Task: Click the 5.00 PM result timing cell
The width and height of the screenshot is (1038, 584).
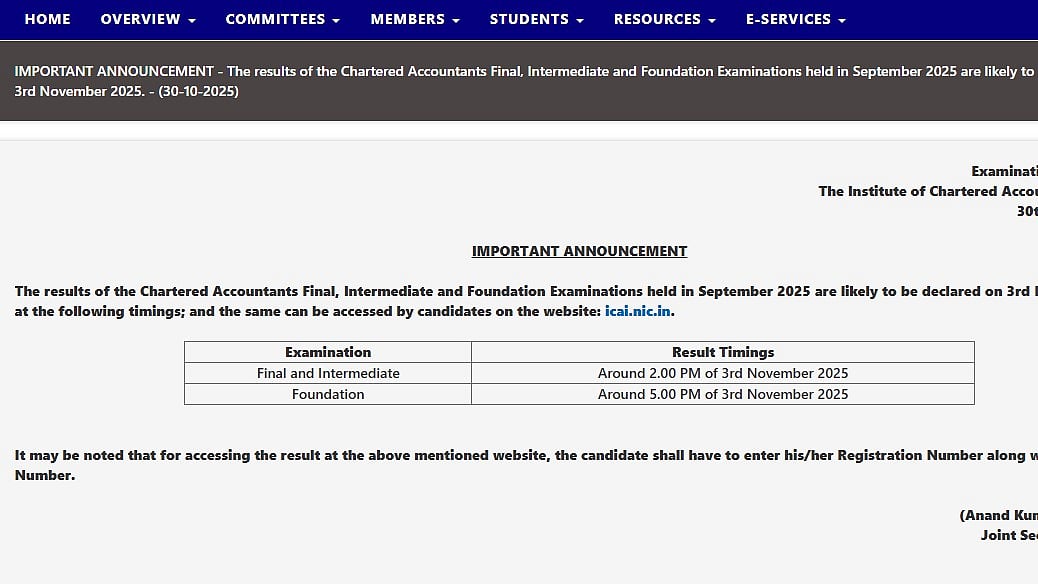Action: (x=722, y=394)
